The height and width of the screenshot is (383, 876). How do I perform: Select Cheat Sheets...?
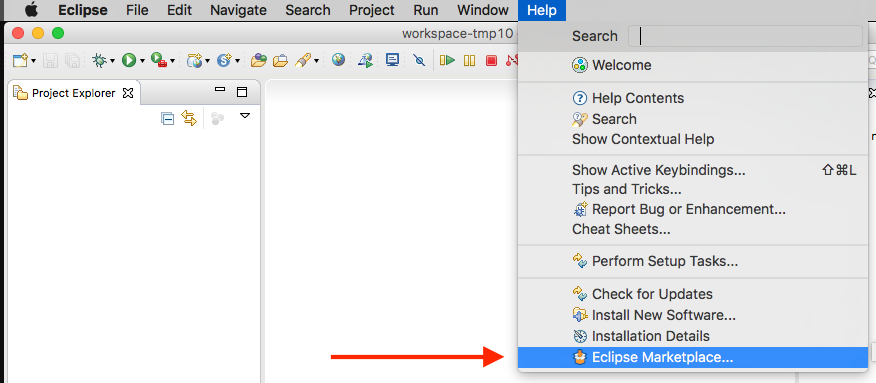click(x=693, y=229)
